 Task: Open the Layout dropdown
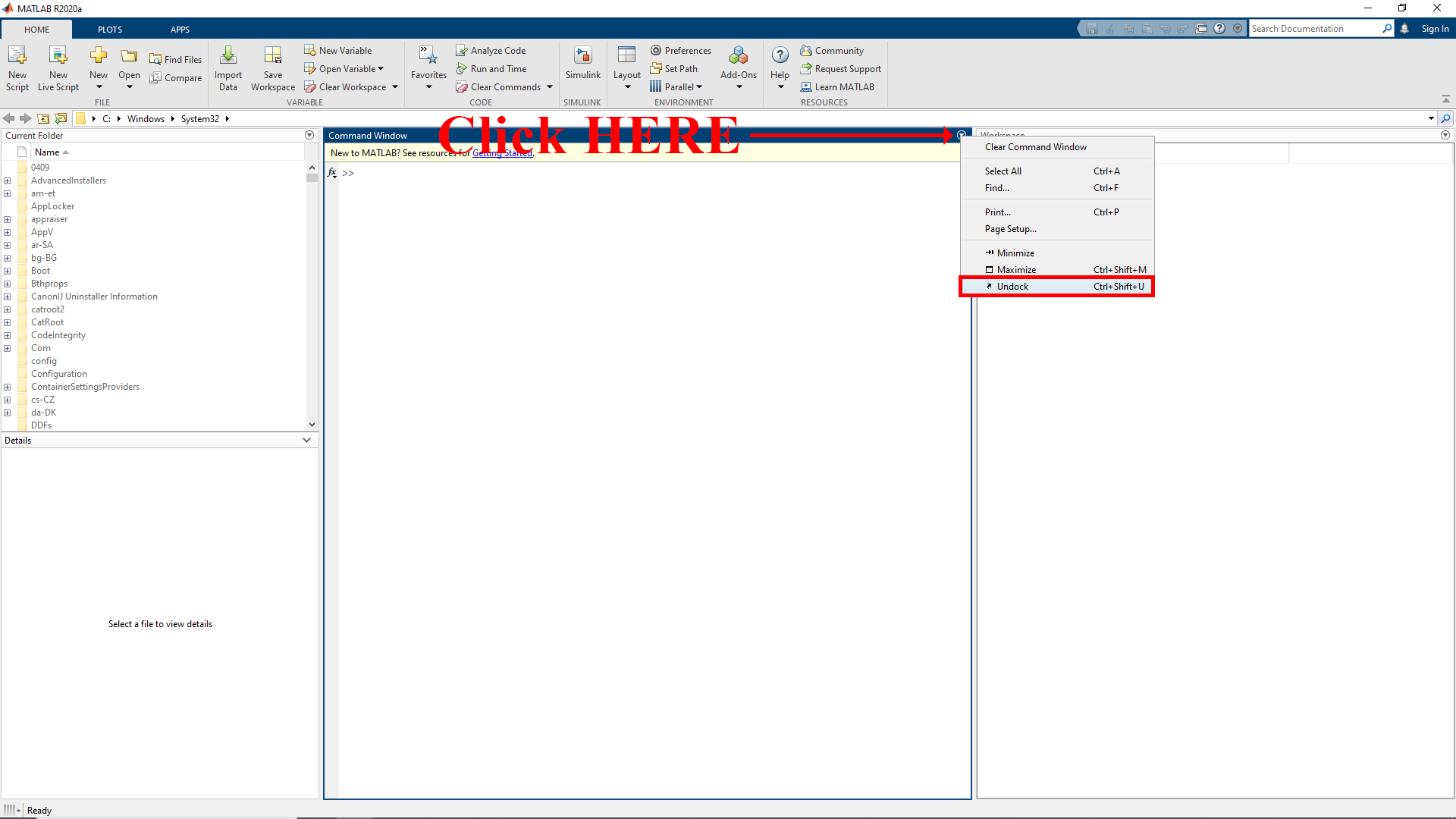point(627,87)
